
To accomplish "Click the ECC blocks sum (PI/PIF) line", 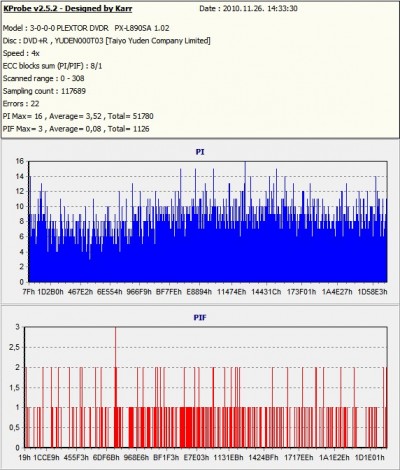I will tap(53, 66).
